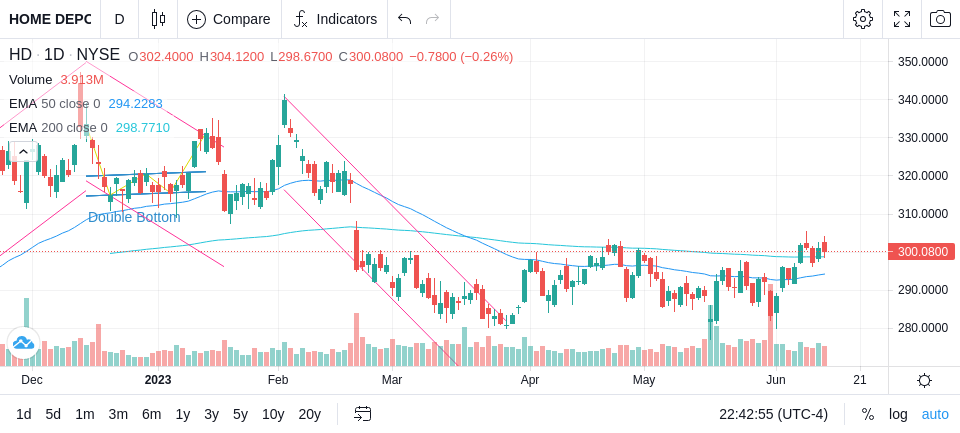Select the 6m time range

coord(151,415)
